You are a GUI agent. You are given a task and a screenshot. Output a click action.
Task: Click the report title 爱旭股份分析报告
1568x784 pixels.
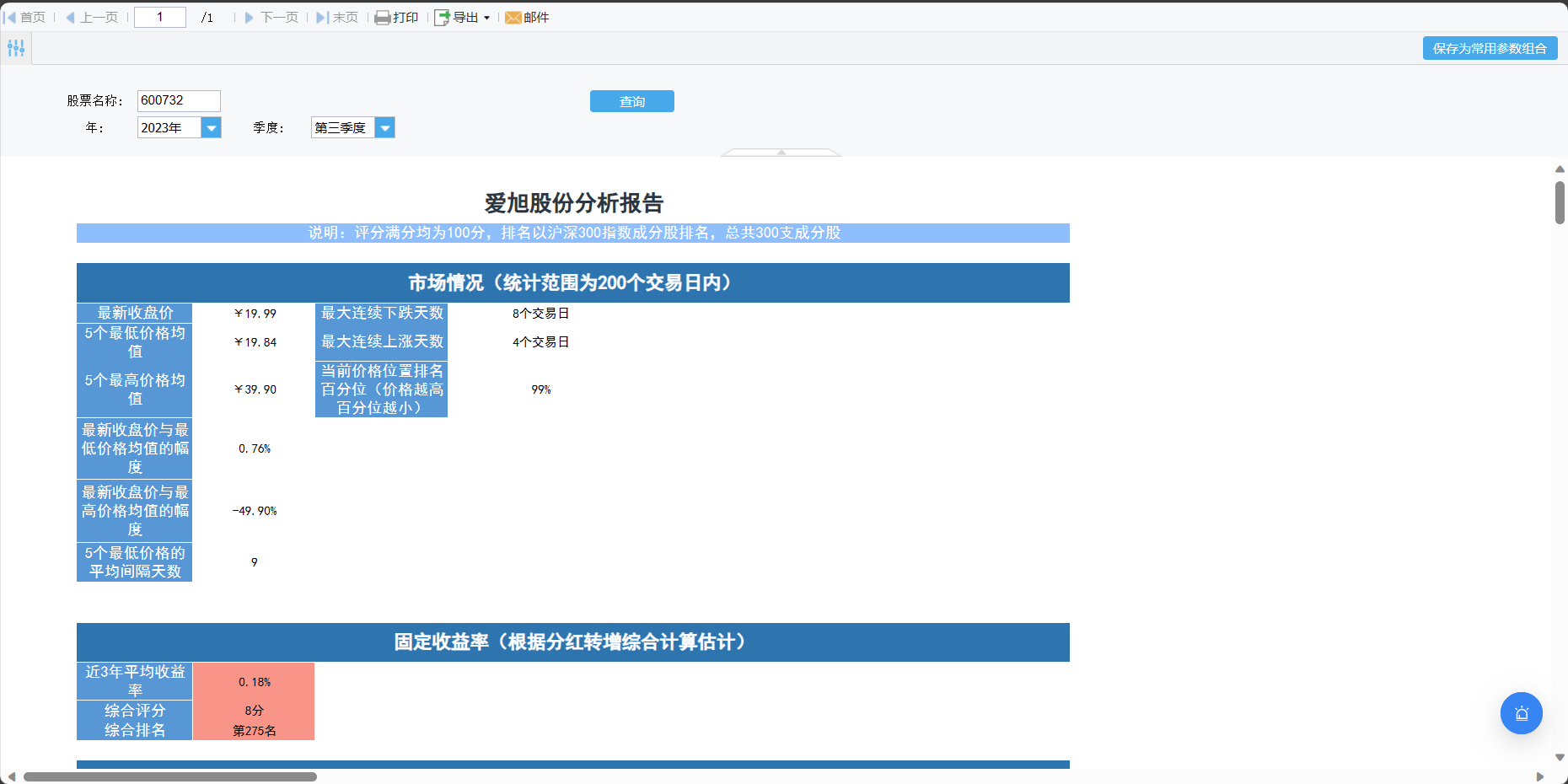click(573, 203)
